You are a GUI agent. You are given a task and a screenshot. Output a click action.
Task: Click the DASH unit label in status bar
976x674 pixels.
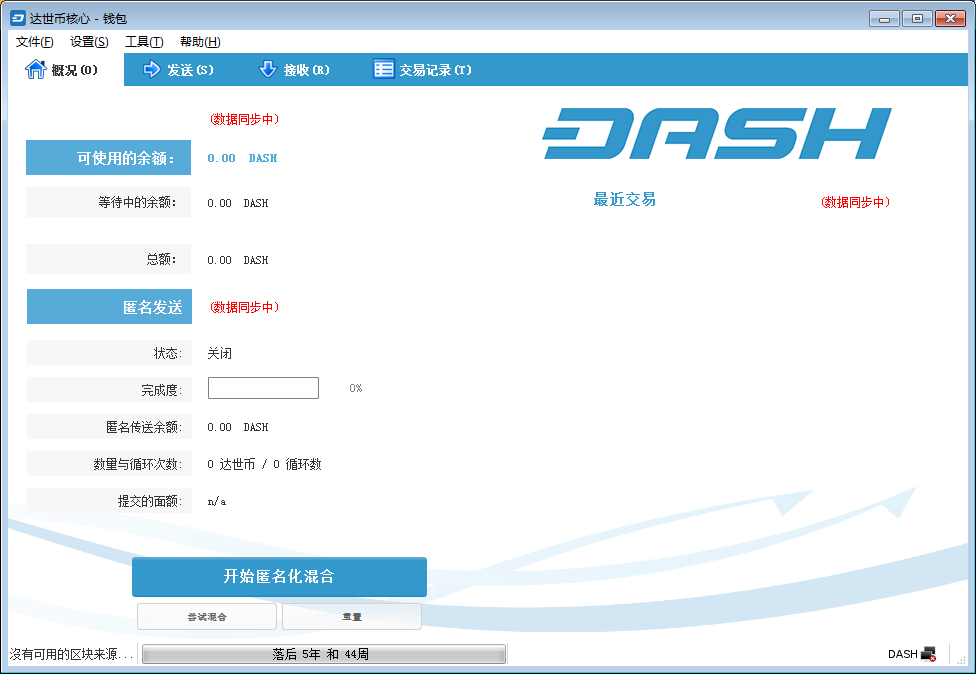903,654
